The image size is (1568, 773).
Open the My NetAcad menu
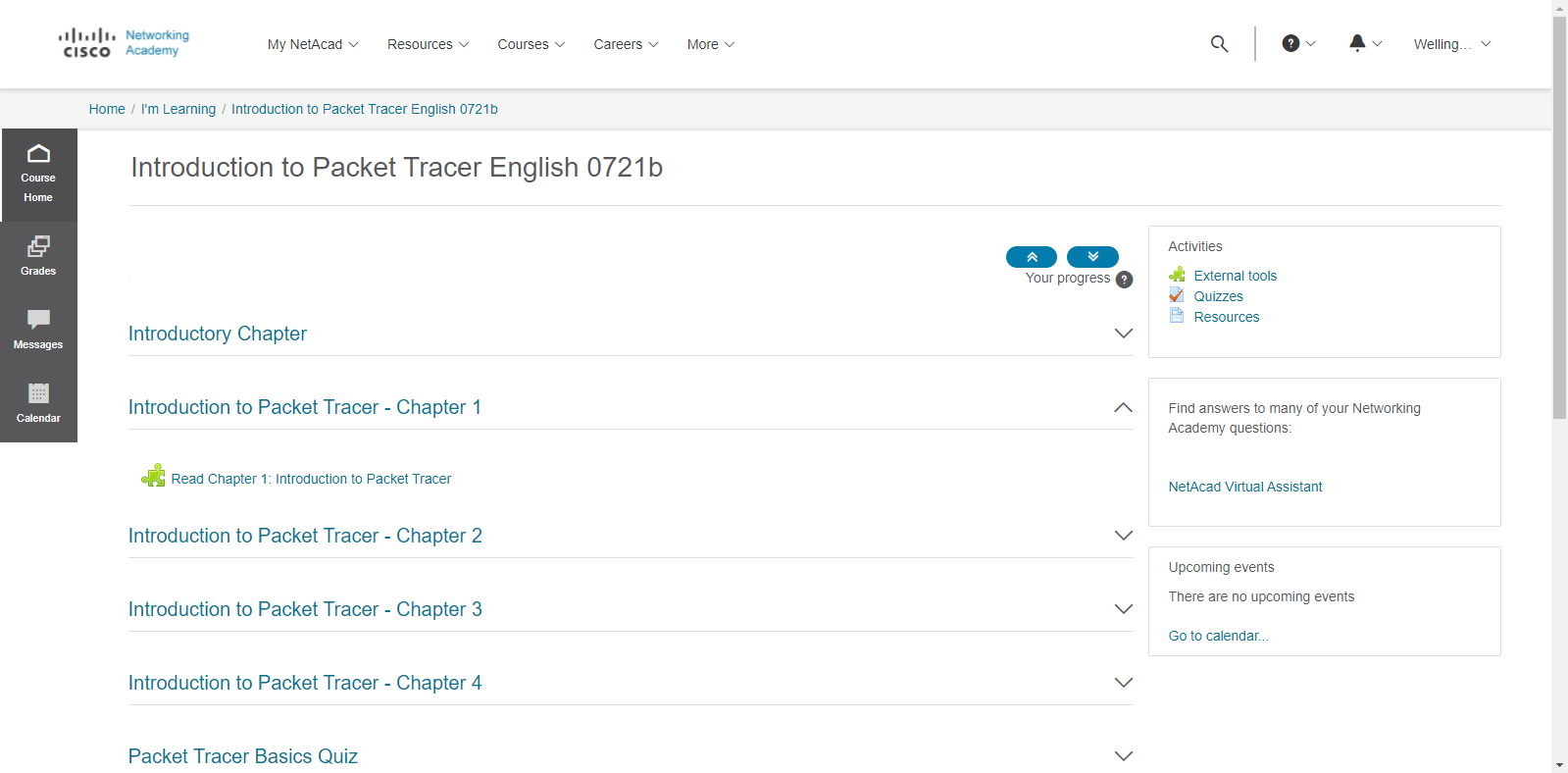(313, 44)
